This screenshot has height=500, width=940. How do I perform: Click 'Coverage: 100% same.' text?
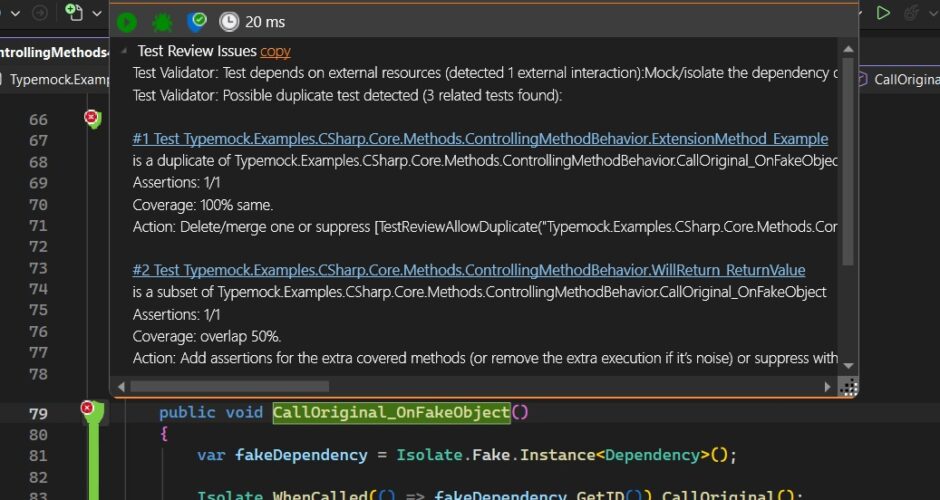pos(203,205)
